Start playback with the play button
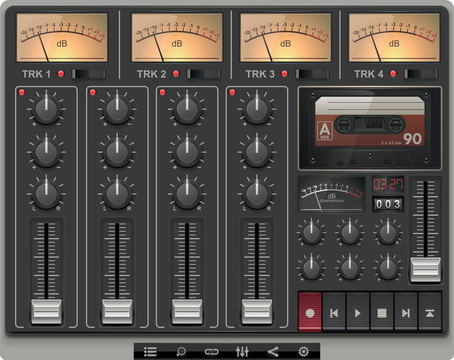 tap(358, 313)
